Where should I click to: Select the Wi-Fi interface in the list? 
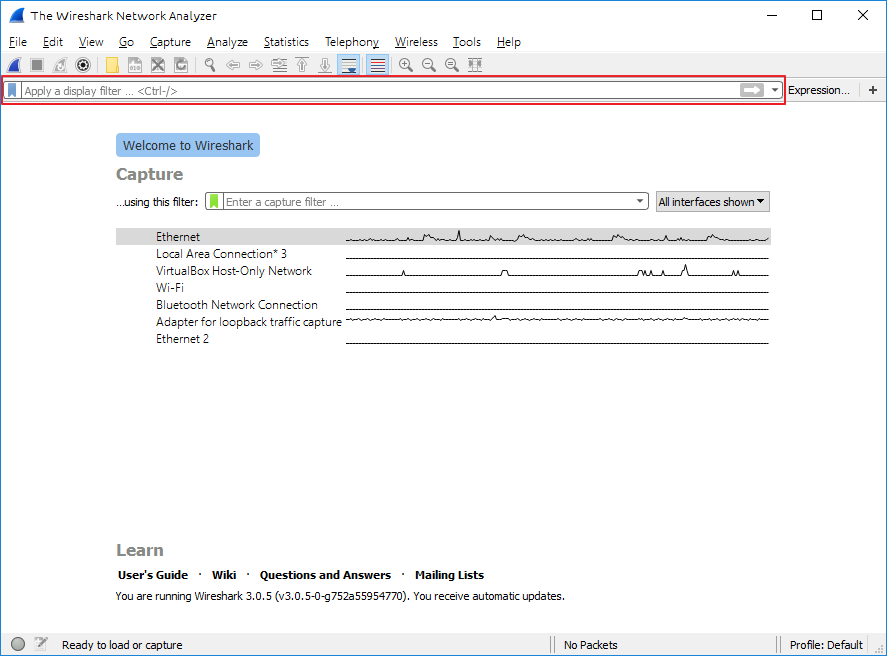coord(170,288)
